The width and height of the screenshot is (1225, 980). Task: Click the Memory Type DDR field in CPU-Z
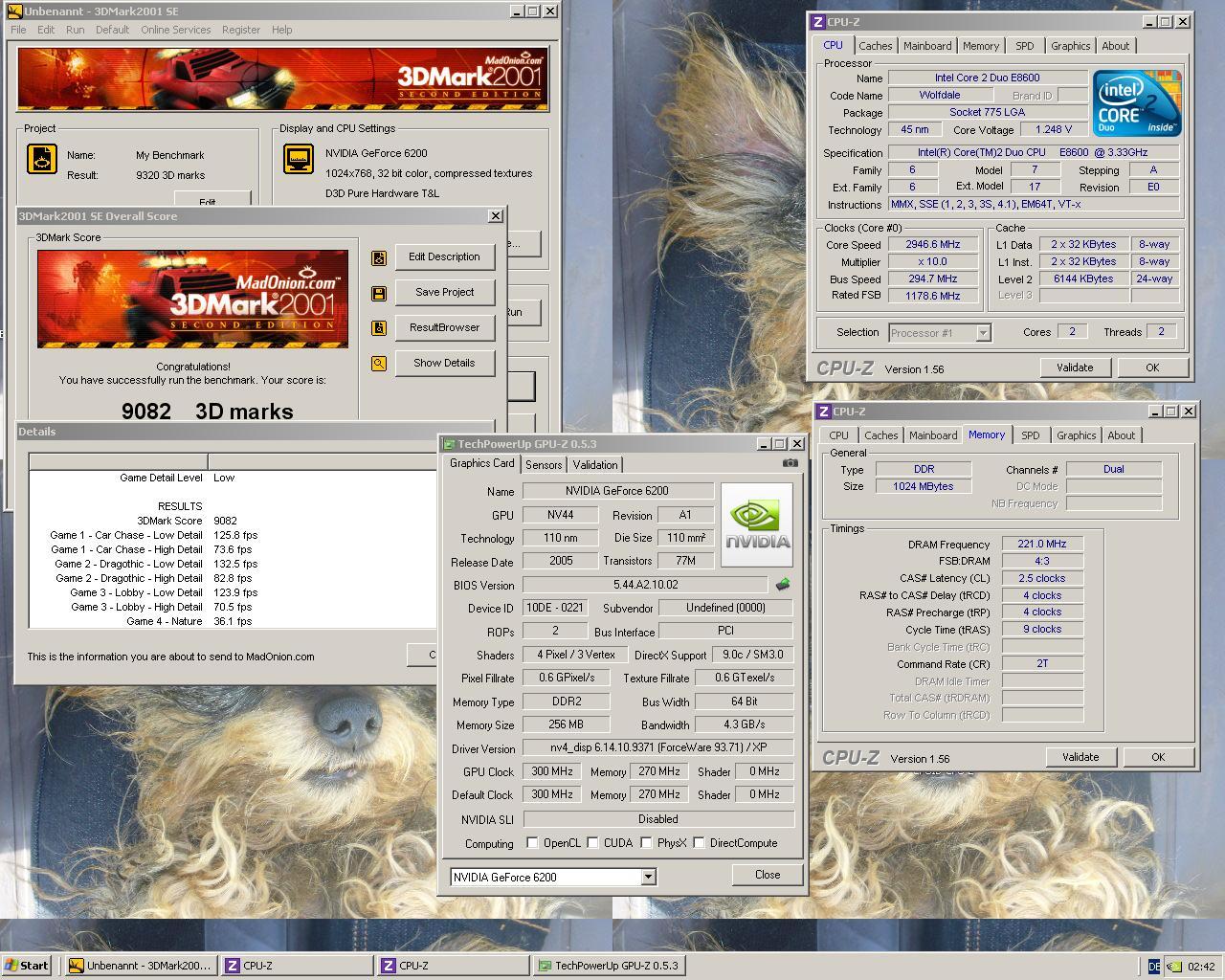[x=924, y=469]
